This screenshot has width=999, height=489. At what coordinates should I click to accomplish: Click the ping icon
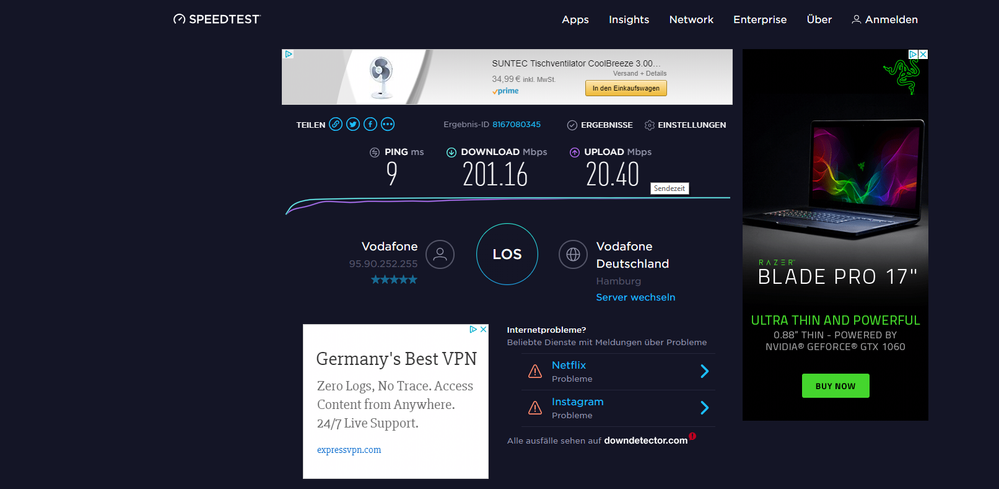point(375,152)
